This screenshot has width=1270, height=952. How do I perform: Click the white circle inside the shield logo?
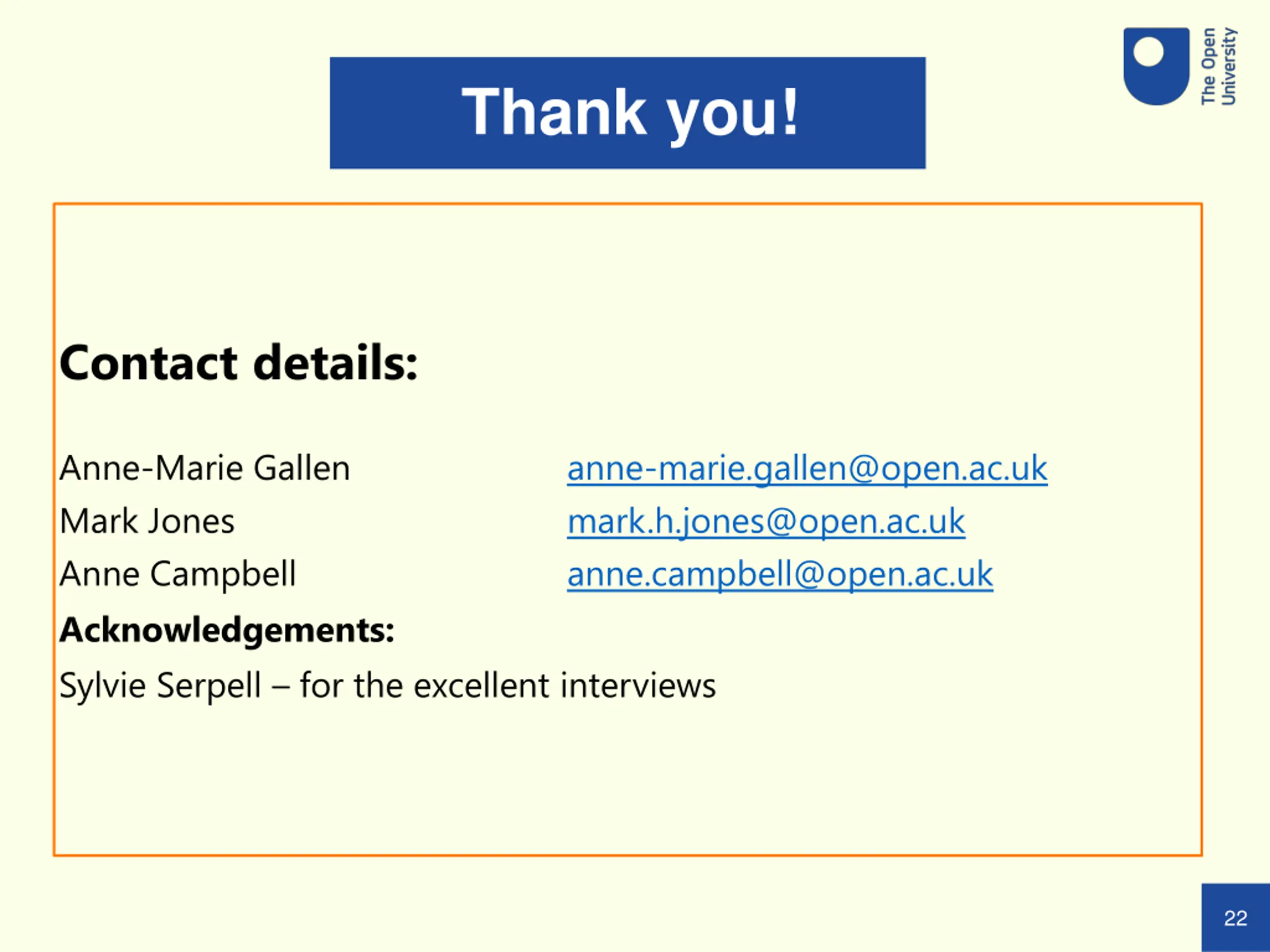pos(1148,52)
